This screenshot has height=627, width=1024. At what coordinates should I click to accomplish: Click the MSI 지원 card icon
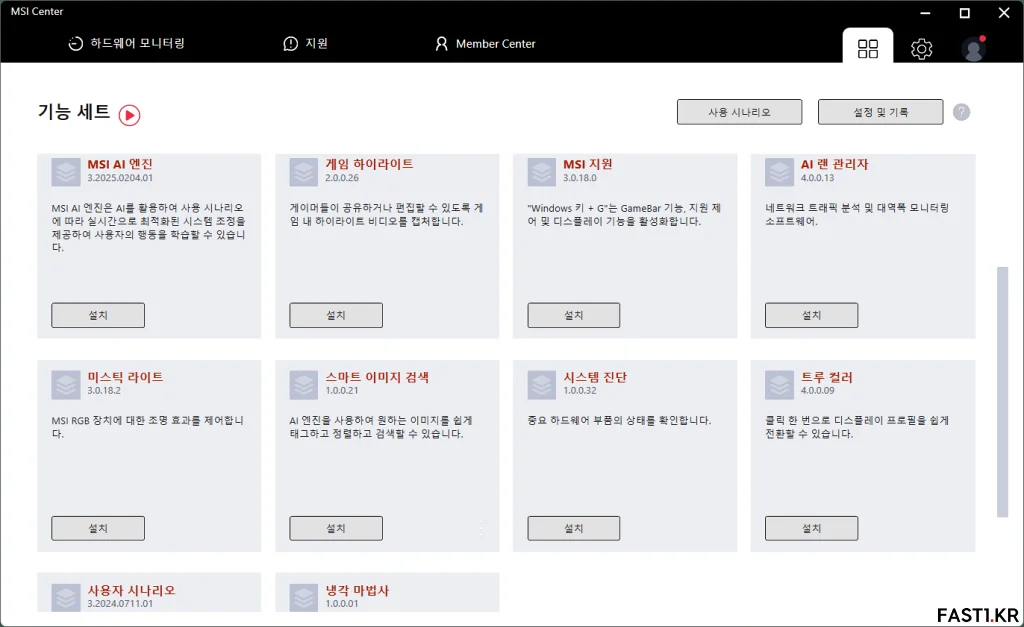coord(541,172)
